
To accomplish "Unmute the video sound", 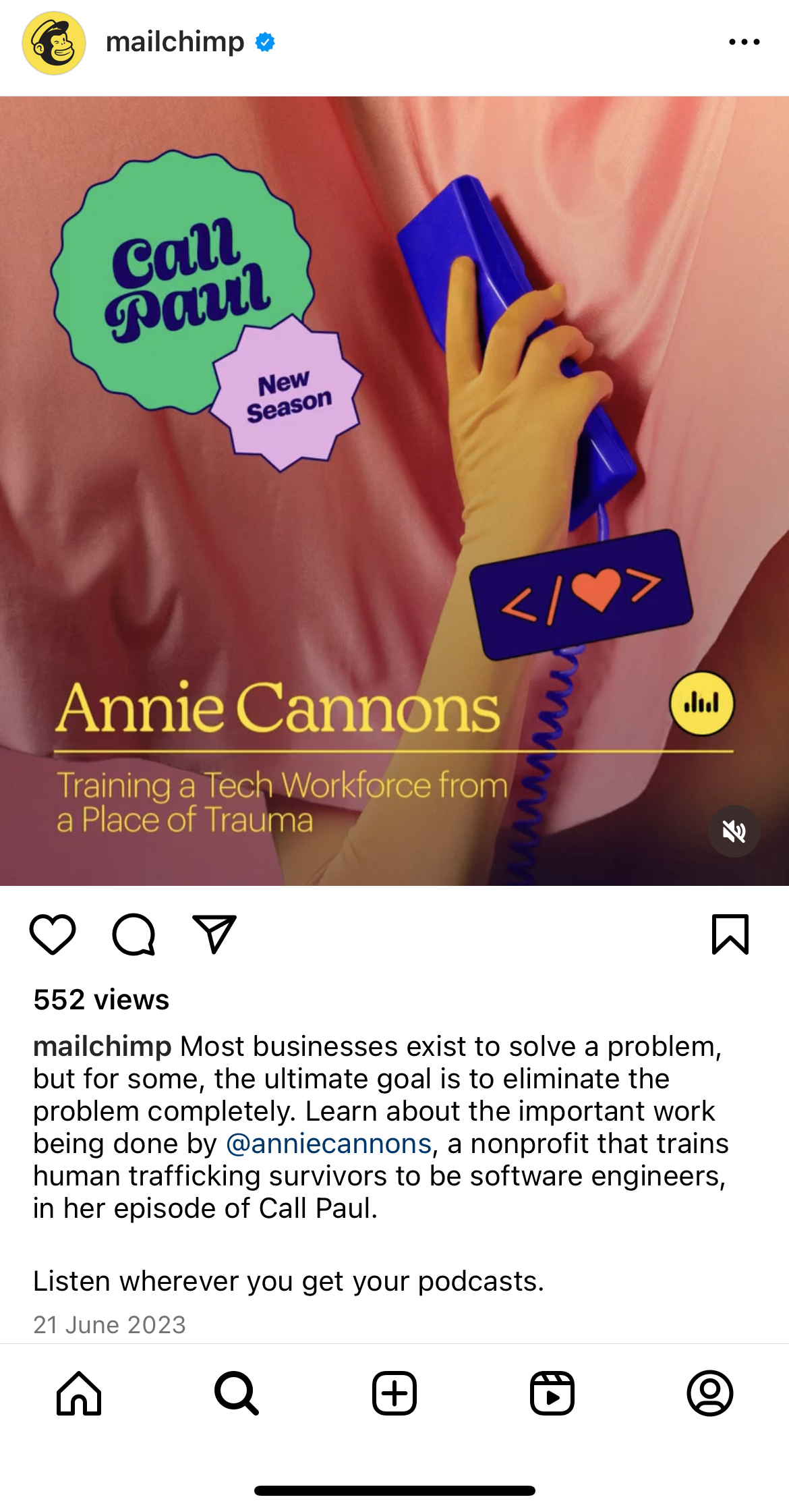I will 734,831.
